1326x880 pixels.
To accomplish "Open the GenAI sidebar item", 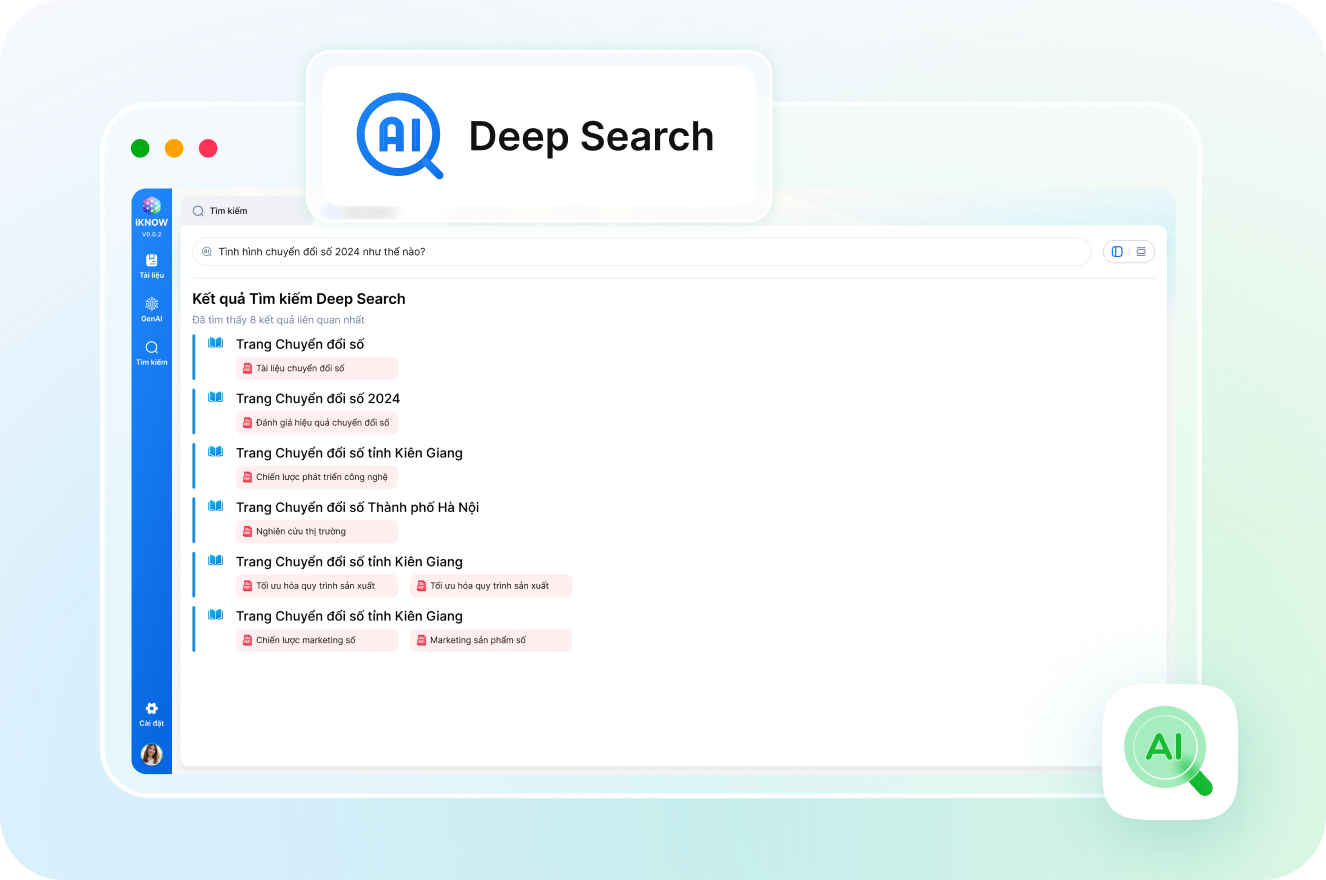I will pyautogui.click(x=151, y=309).
